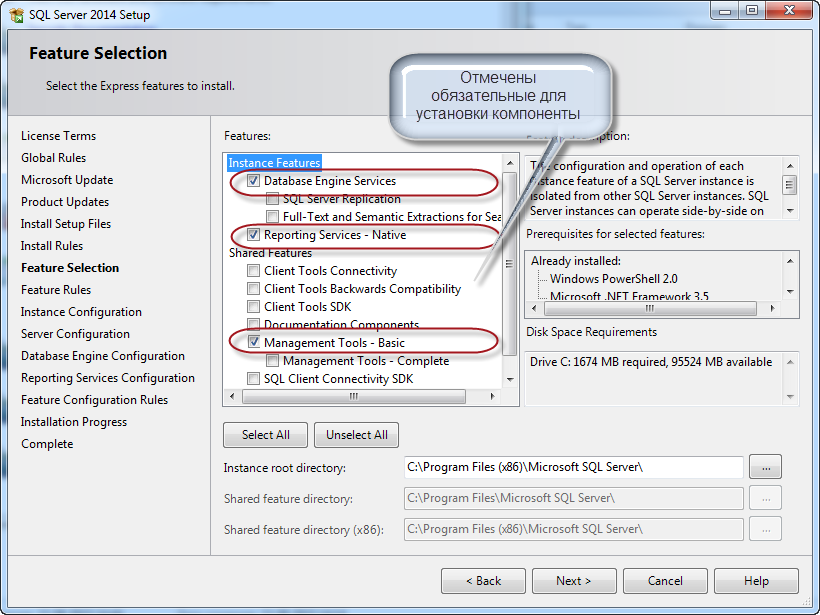Click Instance Configuration step
820x615 pixels.
pos(81,312)
